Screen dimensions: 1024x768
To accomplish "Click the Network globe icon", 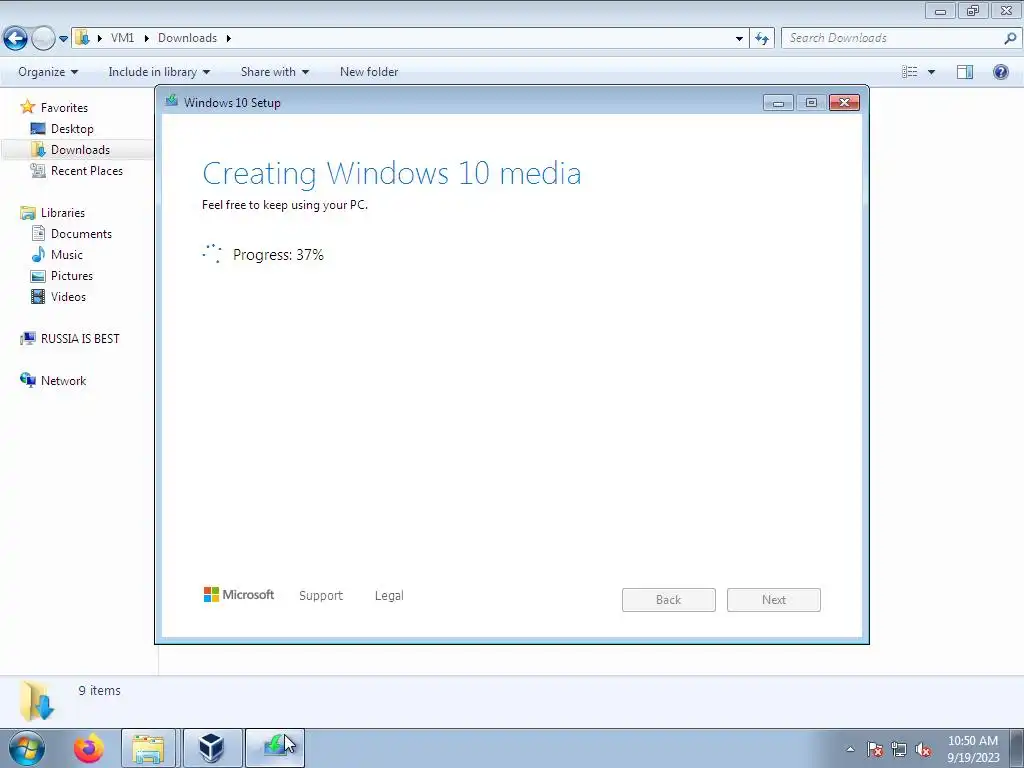I will pyautogui.click(x=27, y=380).
